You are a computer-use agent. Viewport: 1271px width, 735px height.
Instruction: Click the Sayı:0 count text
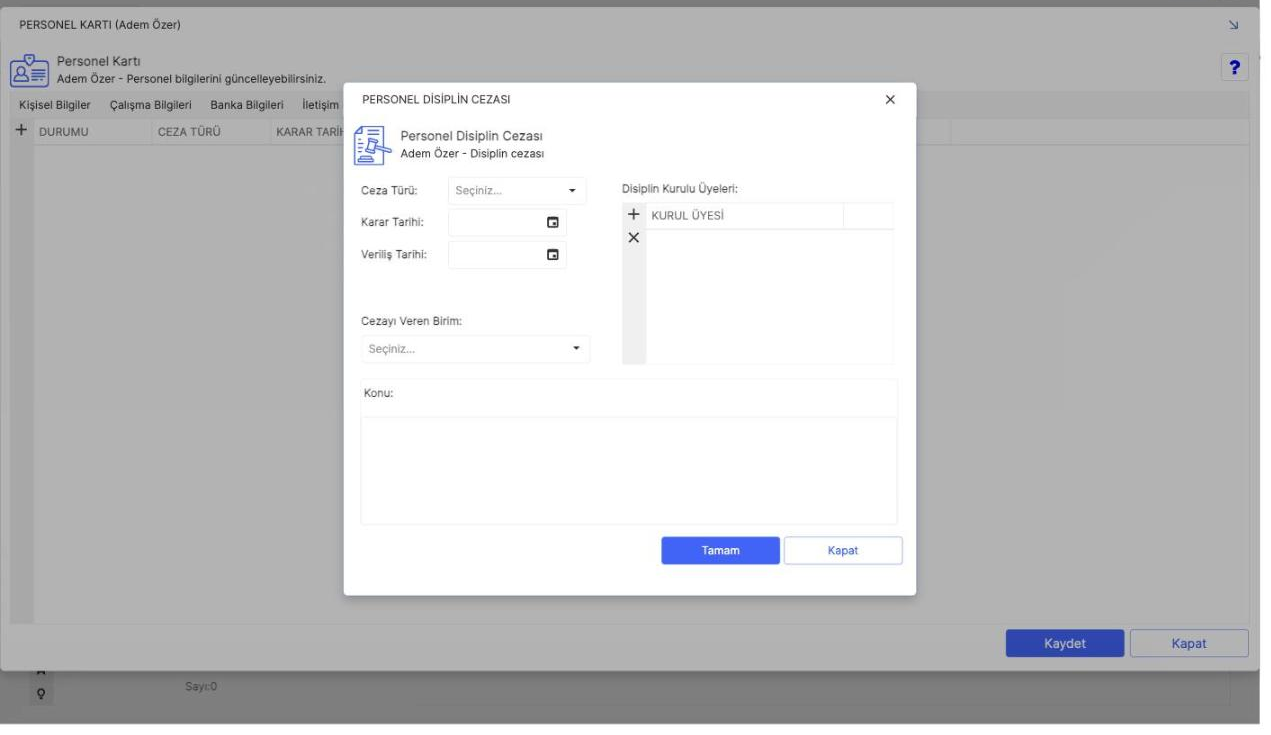[203, 687]
